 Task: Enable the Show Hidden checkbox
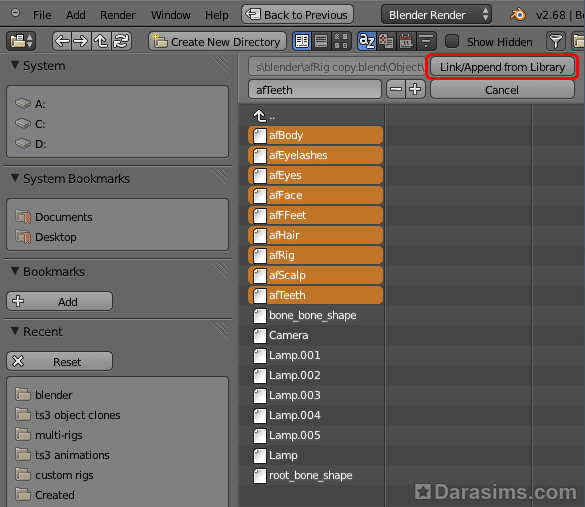pos(452,41)
